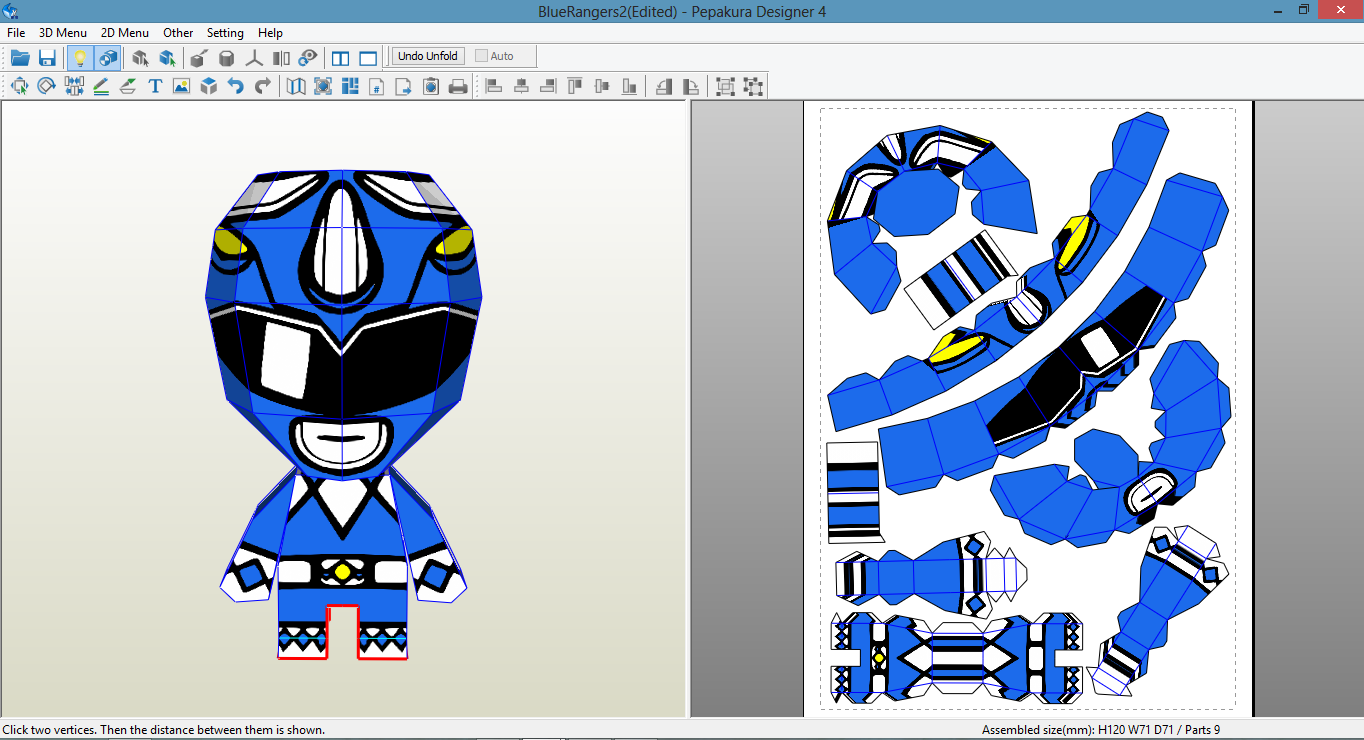
Task: Click the Pepakura app icon in title bar
Action: [10, 10]
